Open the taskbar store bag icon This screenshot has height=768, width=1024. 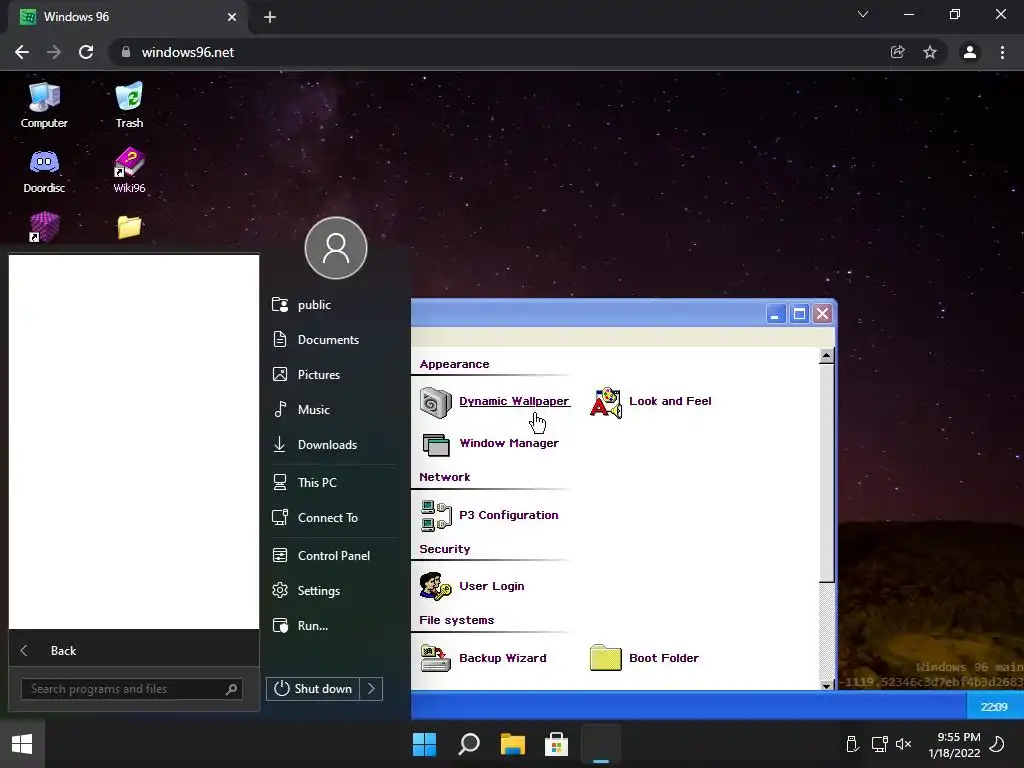pyautogui.click(x=556, y=744)
